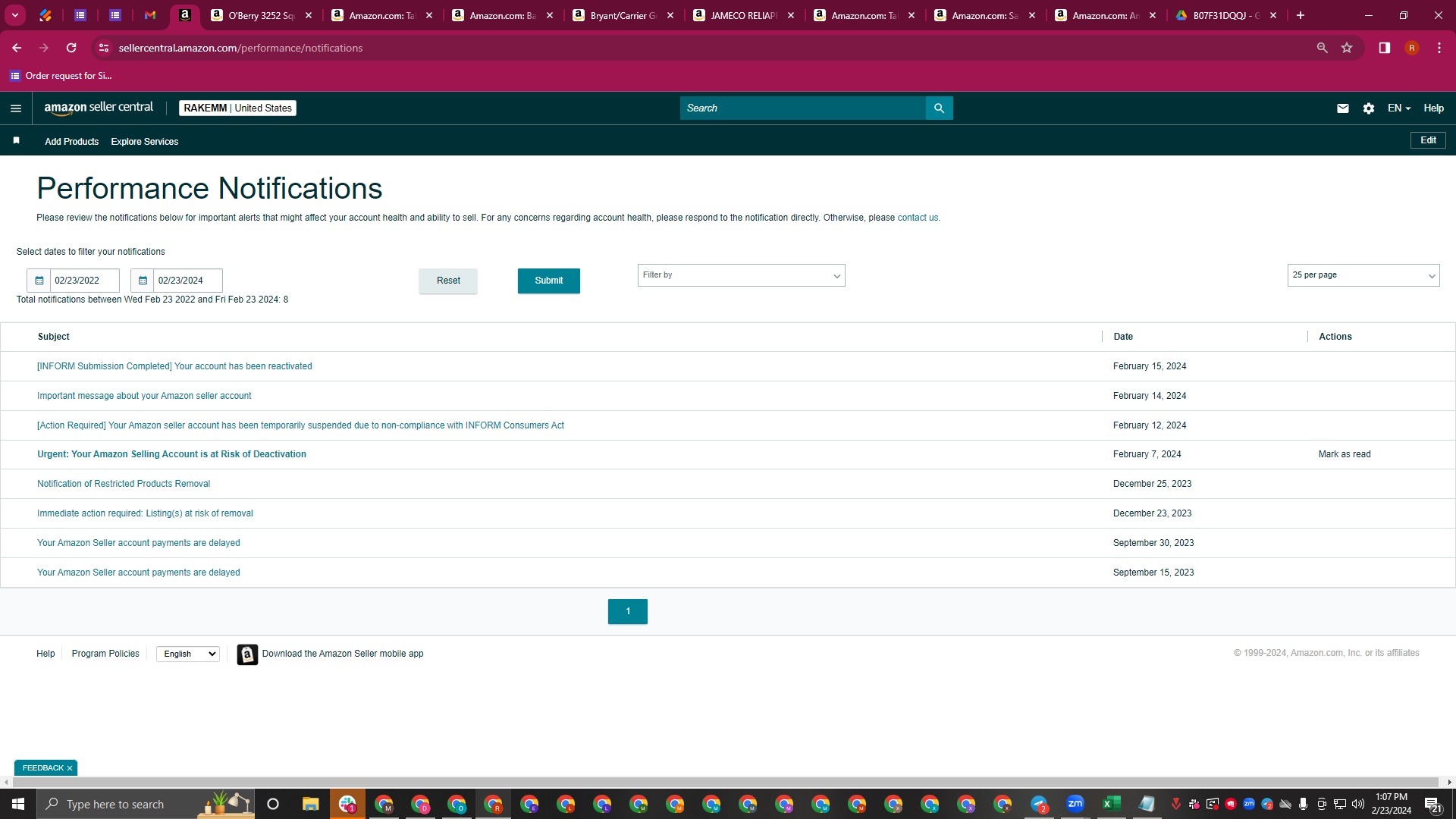
Task: Open the September 15 payments delayed notification
Action: [x=139, y=573]
